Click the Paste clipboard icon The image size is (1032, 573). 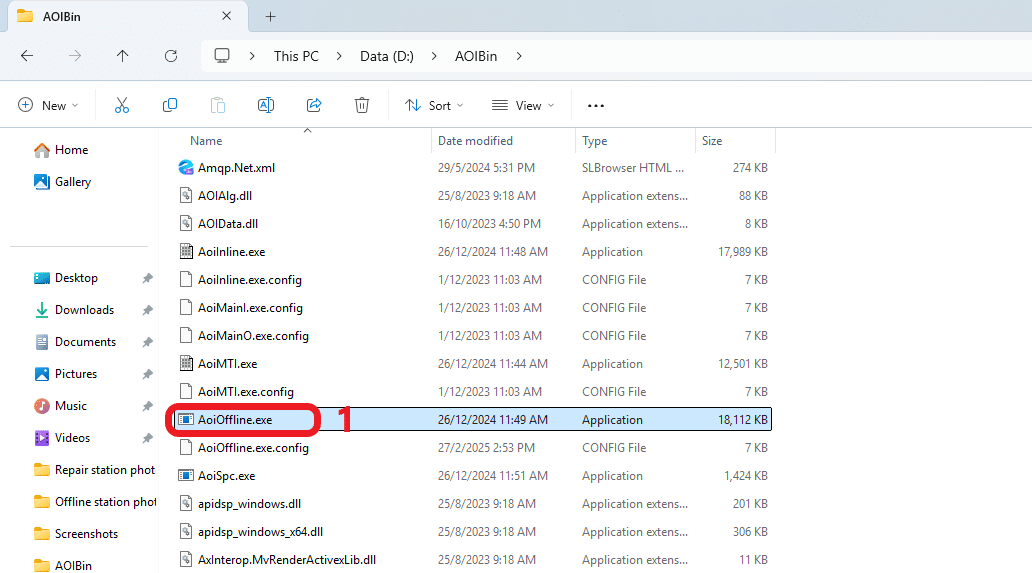coord(218,105)
